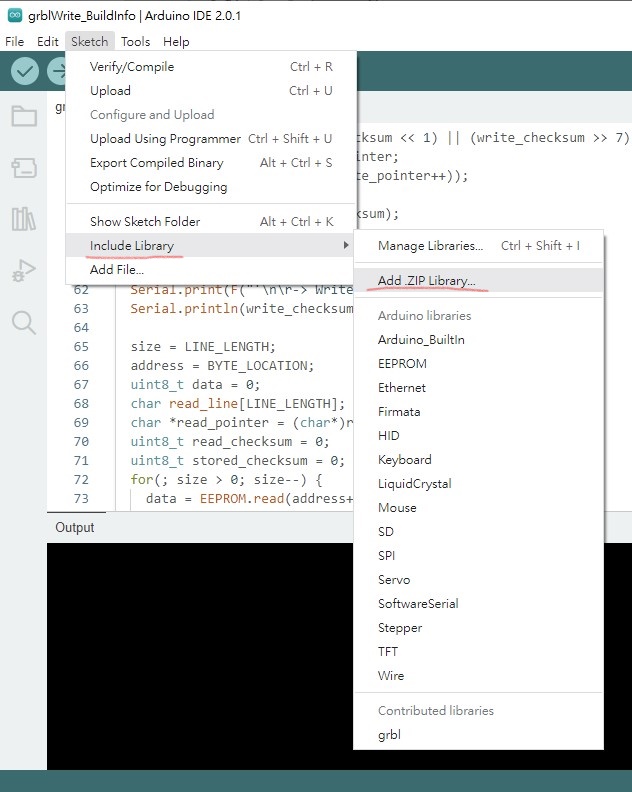Include the Firmata library
Image resolution: width=632 pixels, height=792 pixels.
pos(478,412)
